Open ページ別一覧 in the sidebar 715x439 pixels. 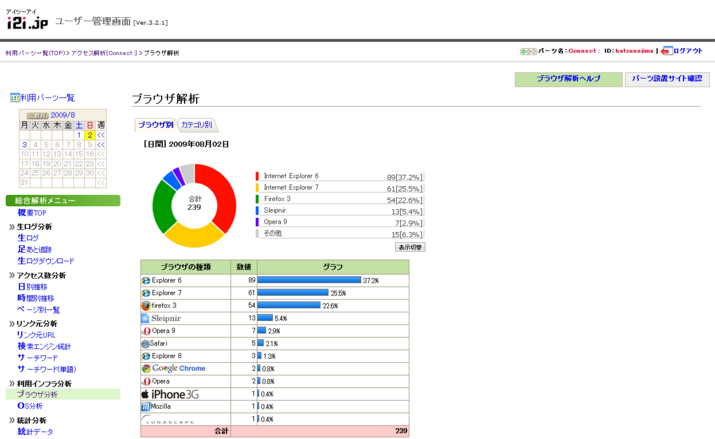tap(38, 310)
